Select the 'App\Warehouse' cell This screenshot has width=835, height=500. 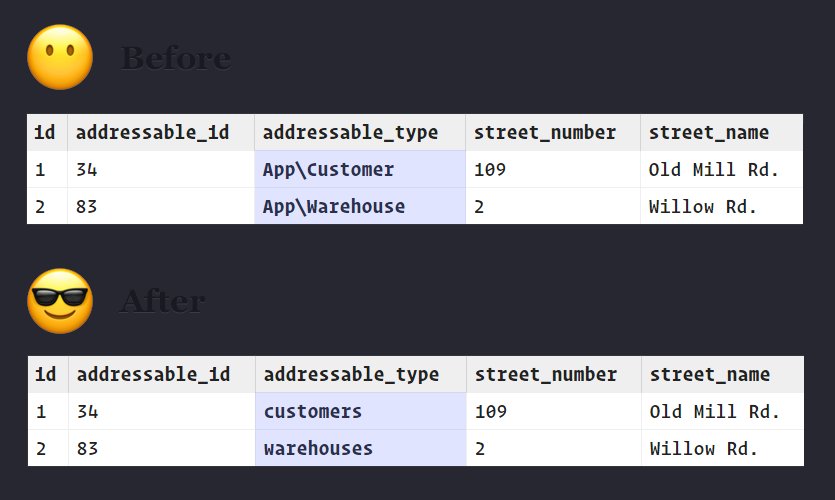(360, 206)
